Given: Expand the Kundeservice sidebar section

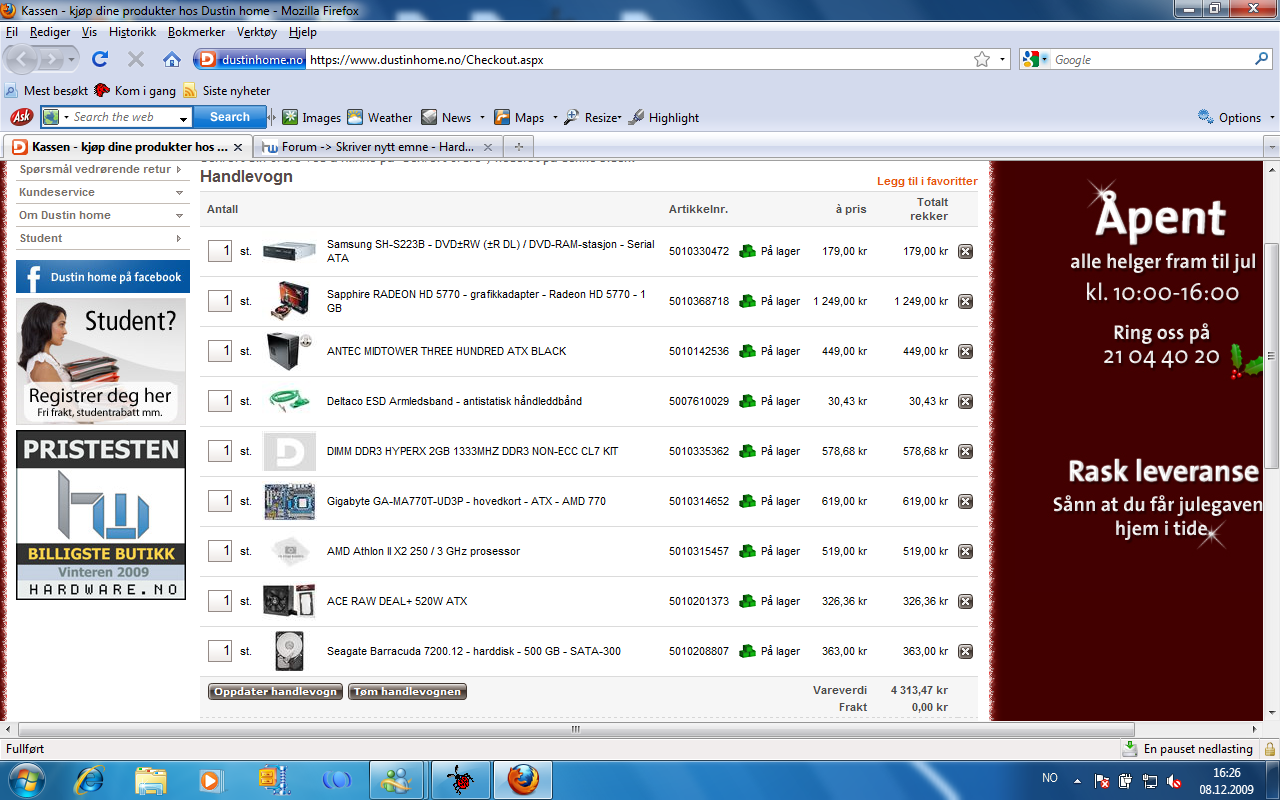Looking at the screenshot, I should [x=103, y=192].
